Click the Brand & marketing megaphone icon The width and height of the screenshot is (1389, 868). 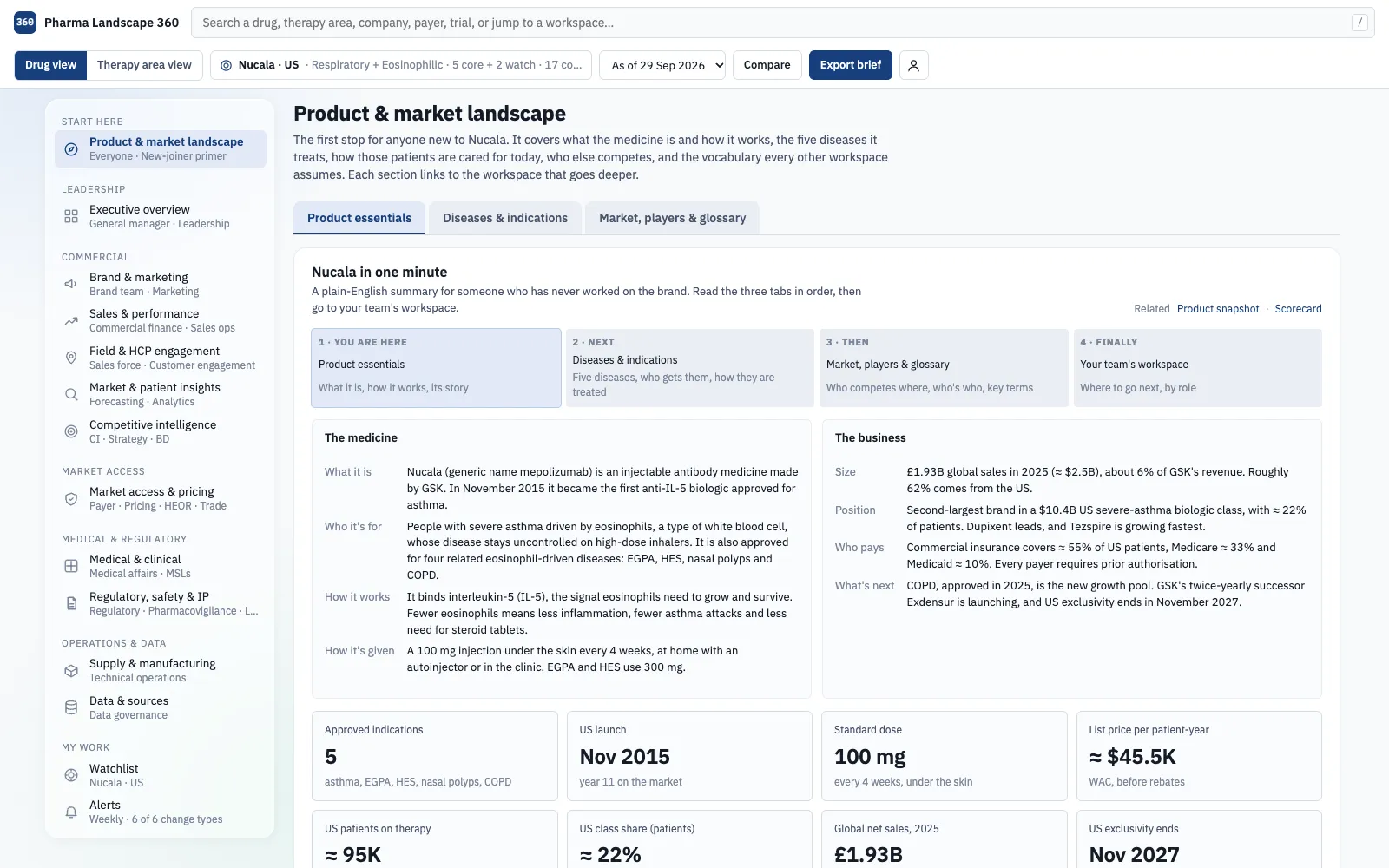71,284
